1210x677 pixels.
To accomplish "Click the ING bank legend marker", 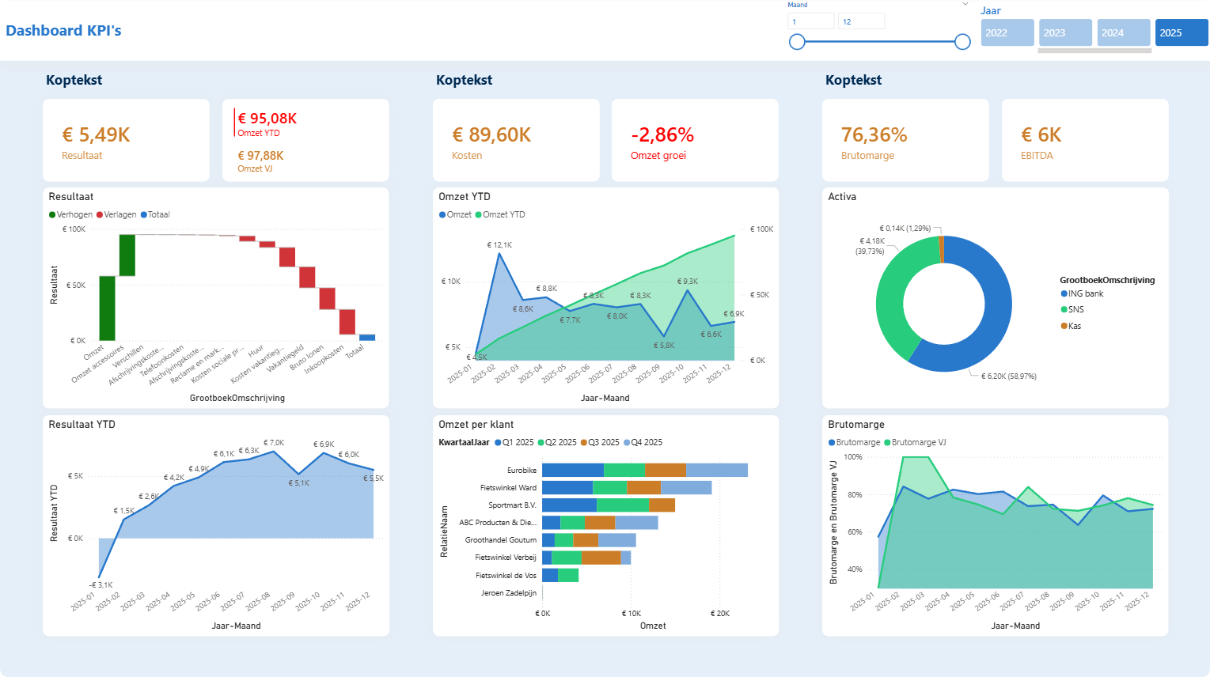I will pos(1064,294).
